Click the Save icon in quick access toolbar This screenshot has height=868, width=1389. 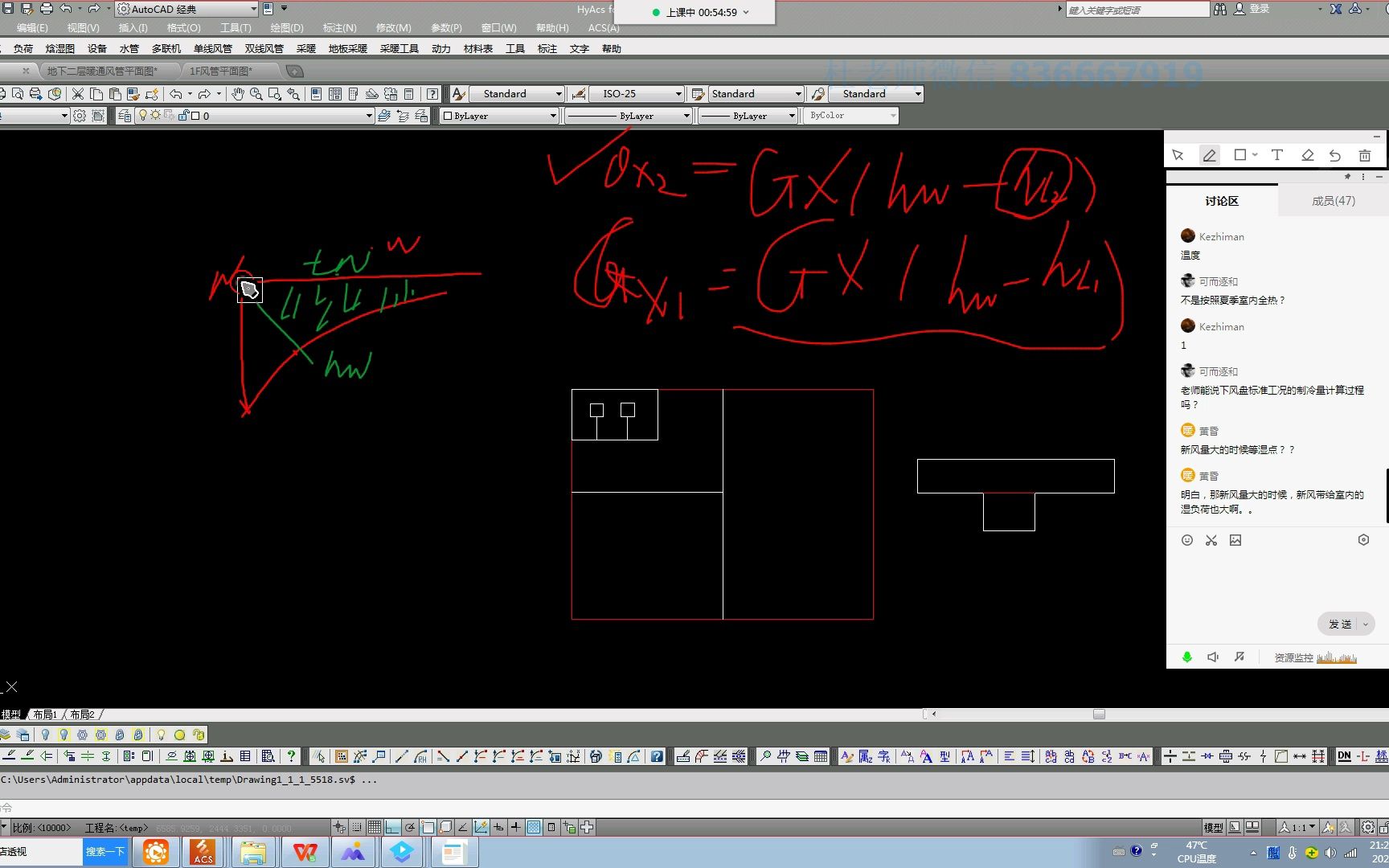[9, 9]
